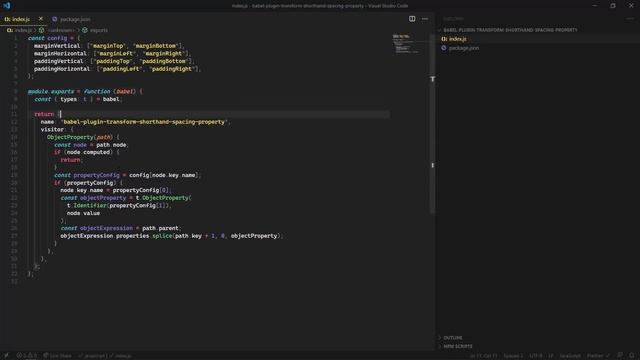Viewport: 640px width, 360px height.
Task: Click the line and column indicator
Action: pyautogui.click(x=483, y=356)
